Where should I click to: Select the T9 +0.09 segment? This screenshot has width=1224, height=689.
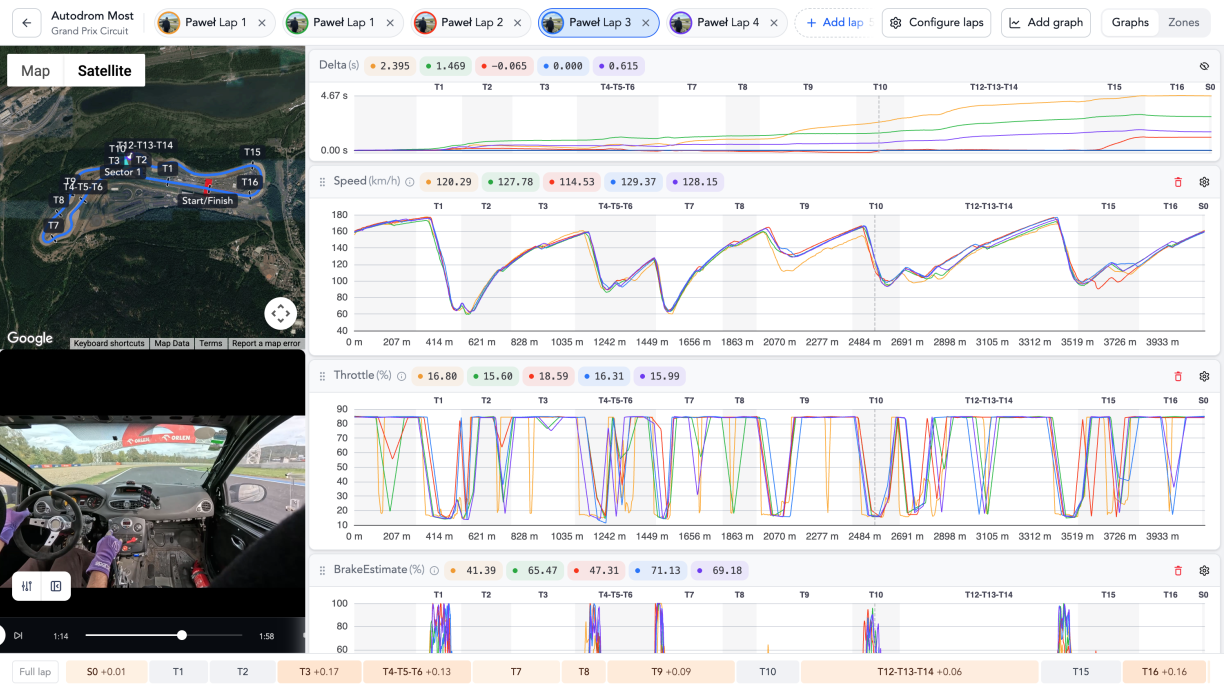(671, 672)
